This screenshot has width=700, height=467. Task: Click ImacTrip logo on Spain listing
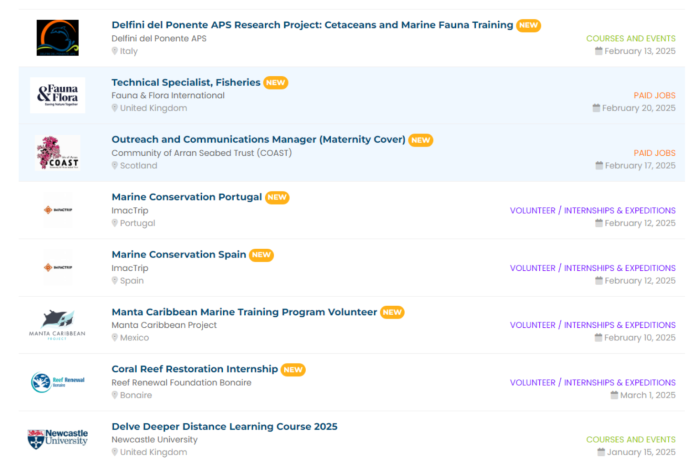coord(58,267)
